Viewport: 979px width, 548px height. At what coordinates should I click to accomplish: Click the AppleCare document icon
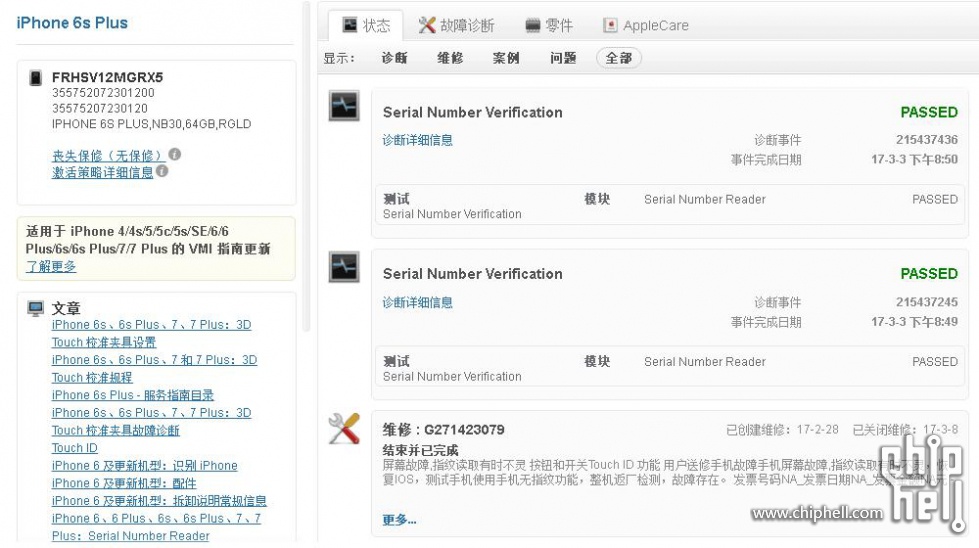tap(610, 25)
